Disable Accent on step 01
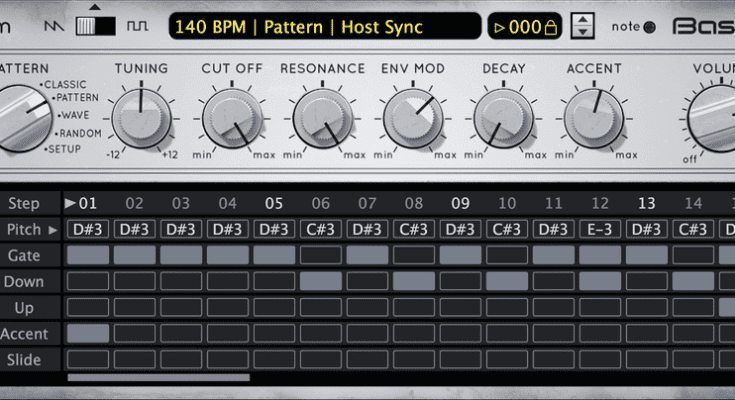This screenshot has height=400, width=735. point(88,333)
